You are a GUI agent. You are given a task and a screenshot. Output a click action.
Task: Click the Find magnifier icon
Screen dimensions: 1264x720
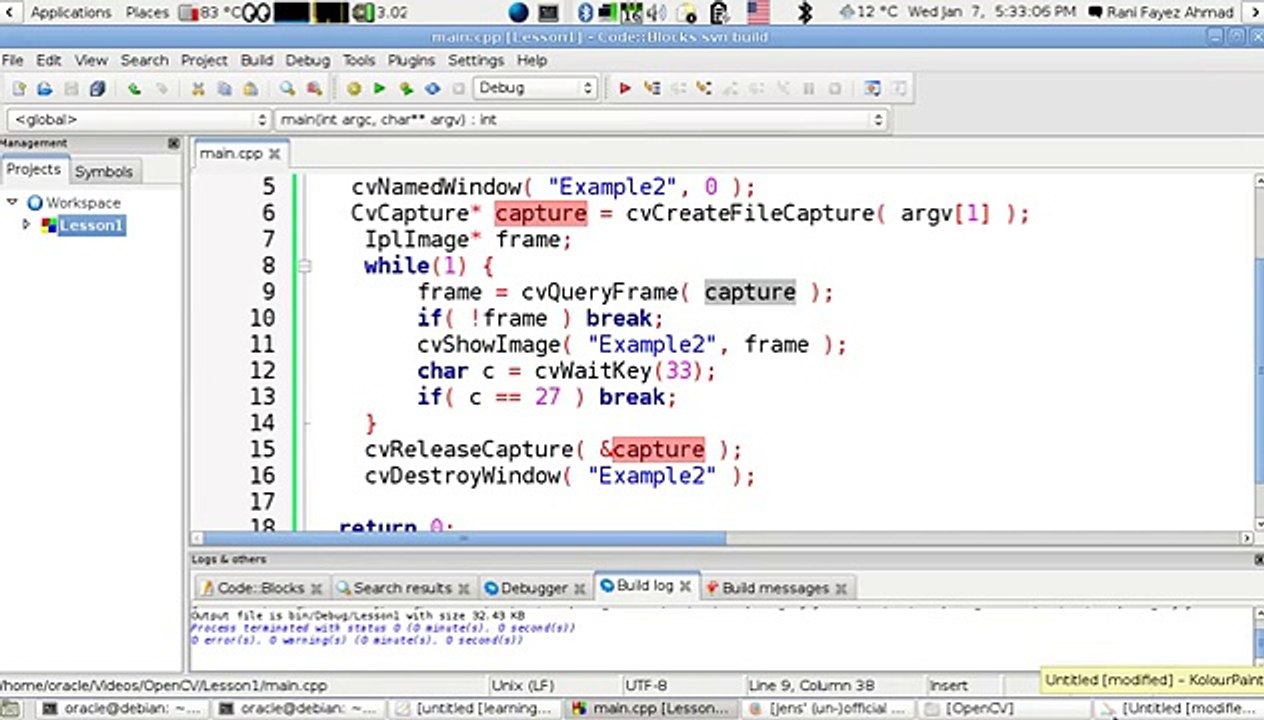287,88
